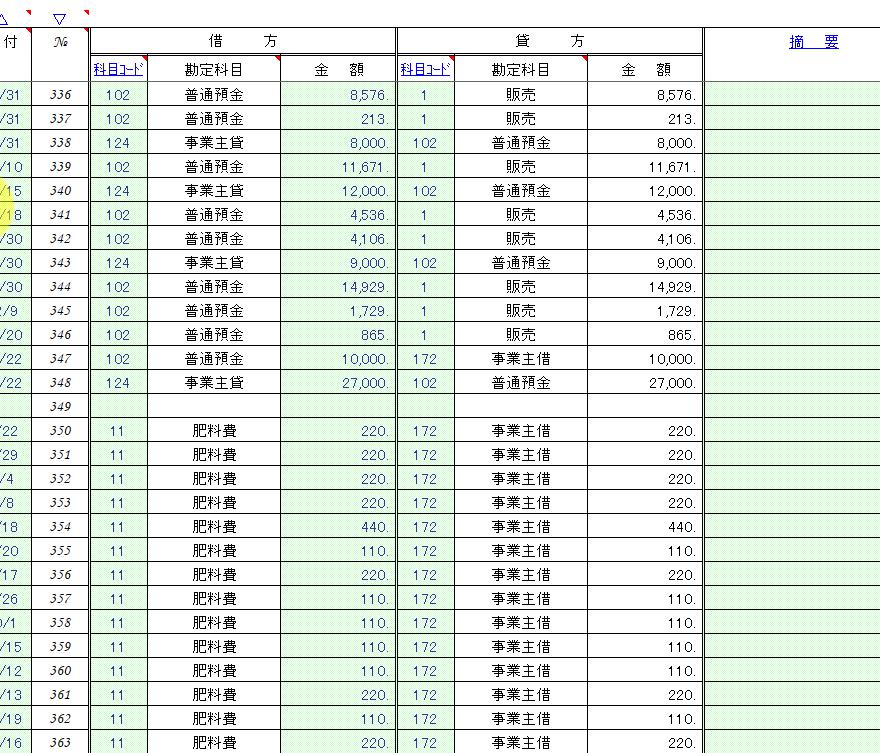Select debit 勘定科目 header cell
880x753 pixels.
pos(214,70)
